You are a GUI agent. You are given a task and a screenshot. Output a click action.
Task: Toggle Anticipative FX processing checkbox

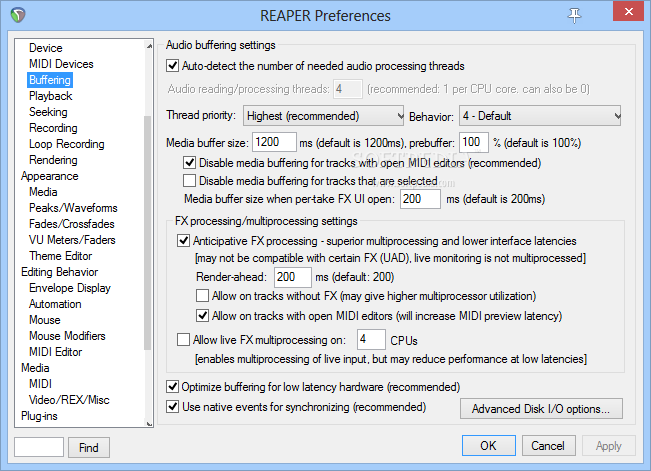click(x=184, y=240)
